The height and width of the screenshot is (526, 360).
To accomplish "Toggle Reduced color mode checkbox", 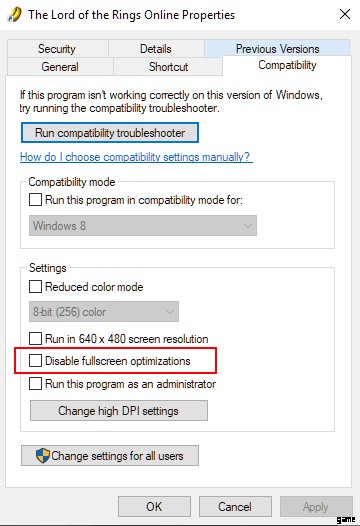I will tap(35, 286).
